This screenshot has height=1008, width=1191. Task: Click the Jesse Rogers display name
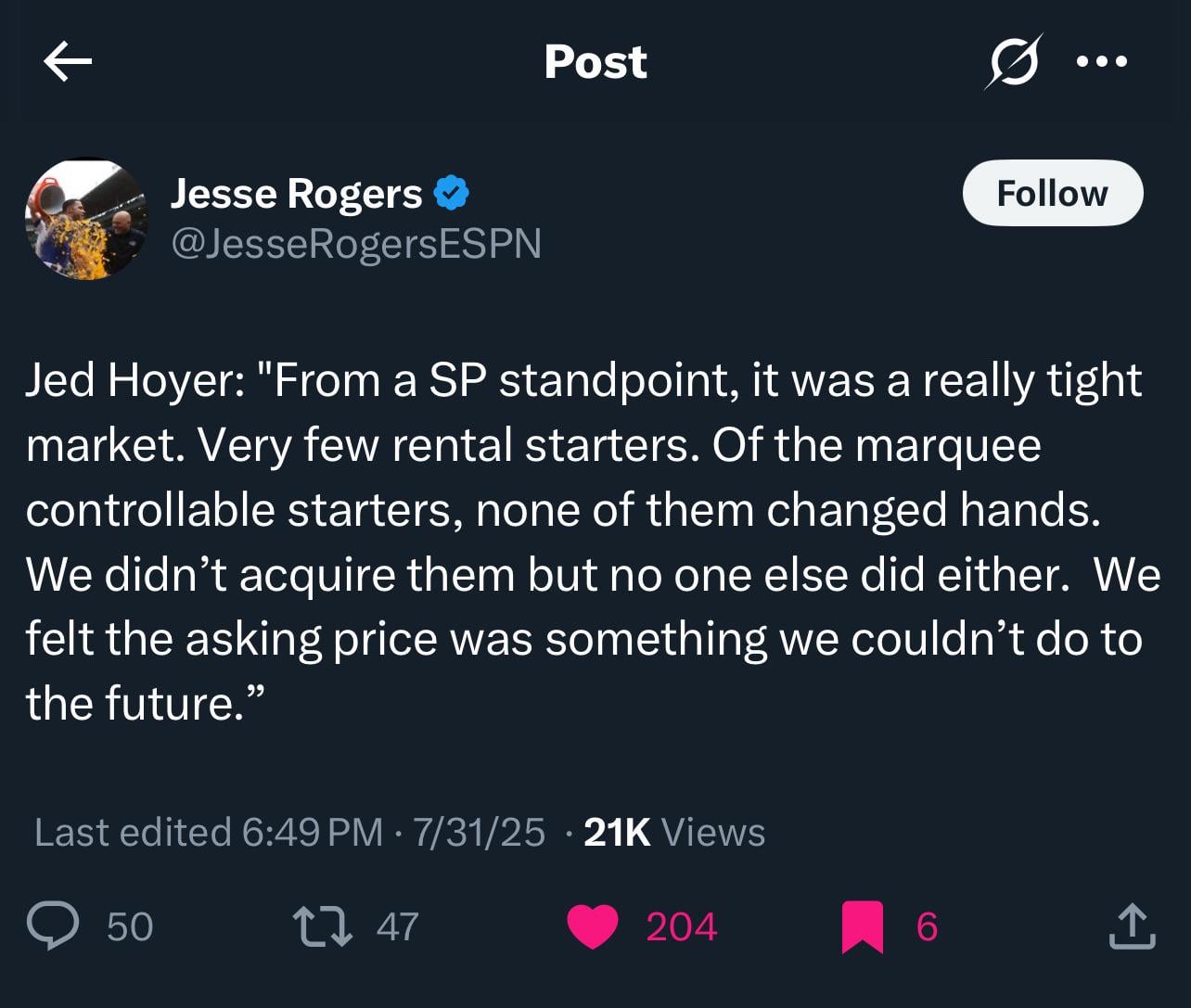(x=296, y=194)
